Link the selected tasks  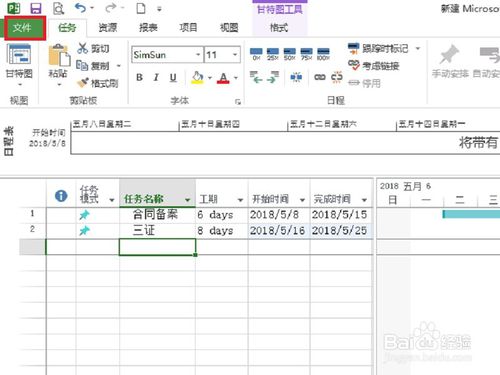coord(320,78)
